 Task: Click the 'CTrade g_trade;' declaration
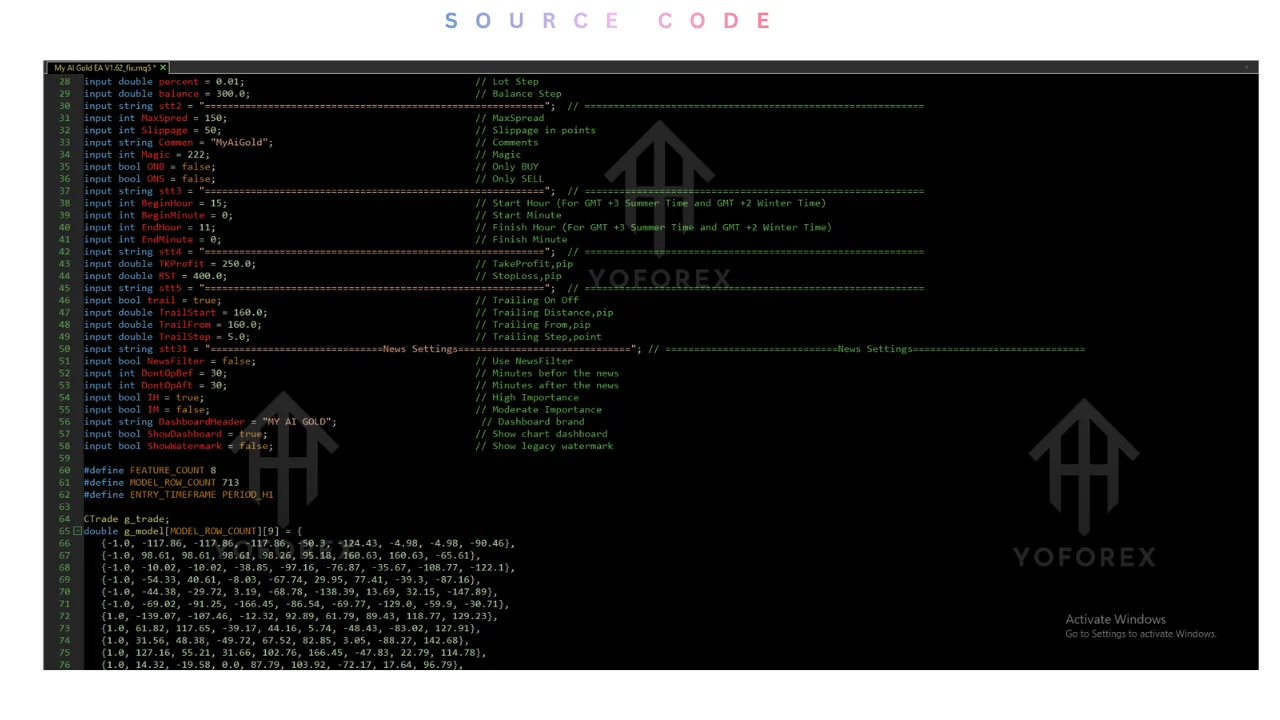click(127, 519)
